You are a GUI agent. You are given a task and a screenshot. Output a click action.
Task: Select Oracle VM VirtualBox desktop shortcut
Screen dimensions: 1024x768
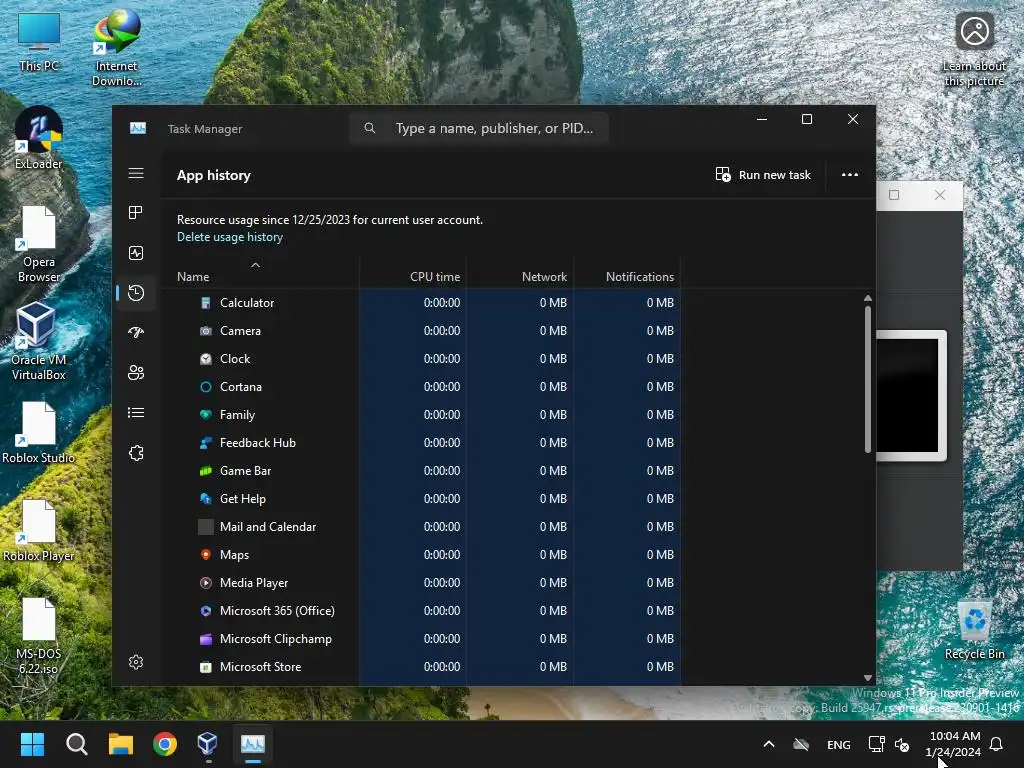click(39, 342)
